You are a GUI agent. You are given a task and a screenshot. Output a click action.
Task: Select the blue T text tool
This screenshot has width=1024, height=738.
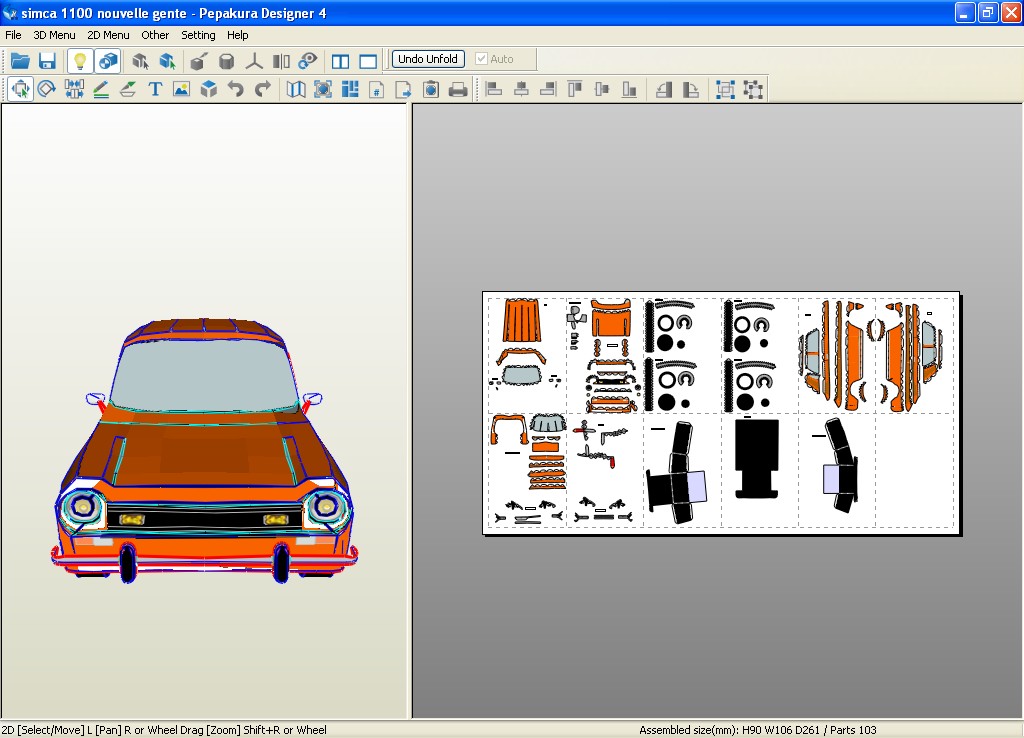click(155, 89)
